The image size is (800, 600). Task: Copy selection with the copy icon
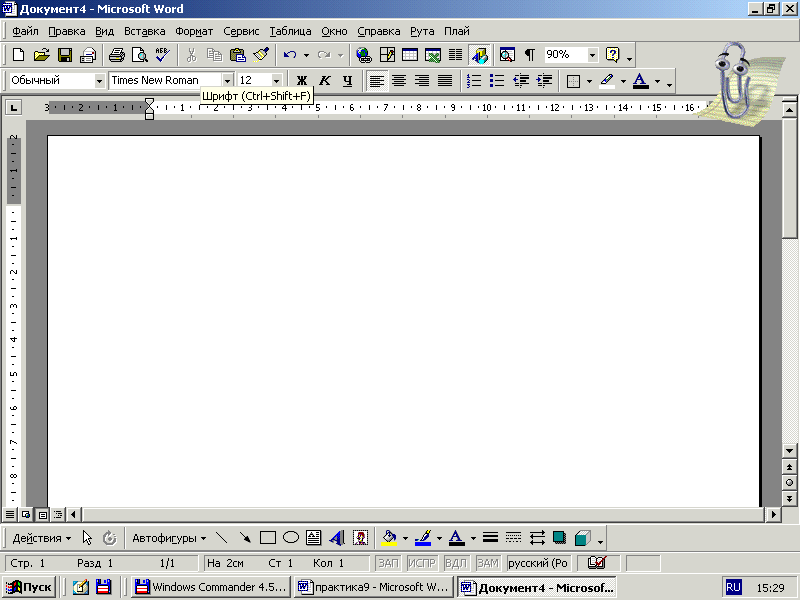click(214, 55)
